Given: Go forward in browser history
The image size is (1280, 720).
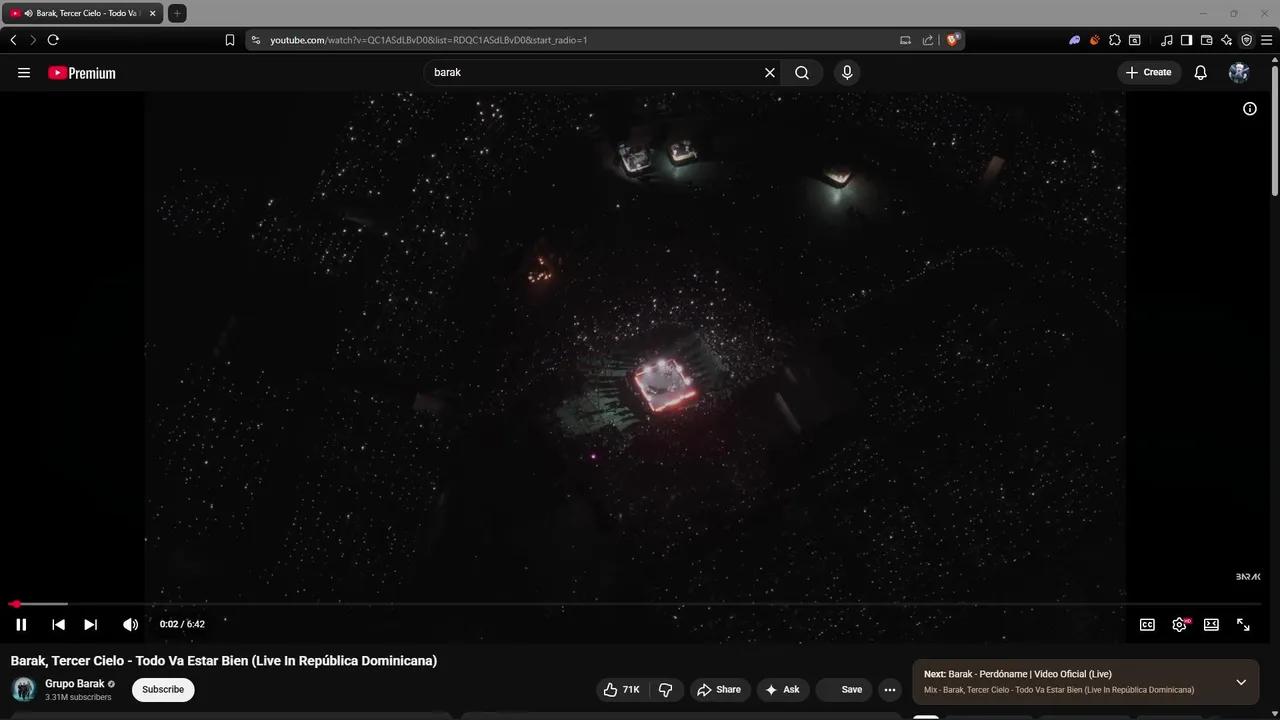Looking at the screenshot, I should coord(33,40).
